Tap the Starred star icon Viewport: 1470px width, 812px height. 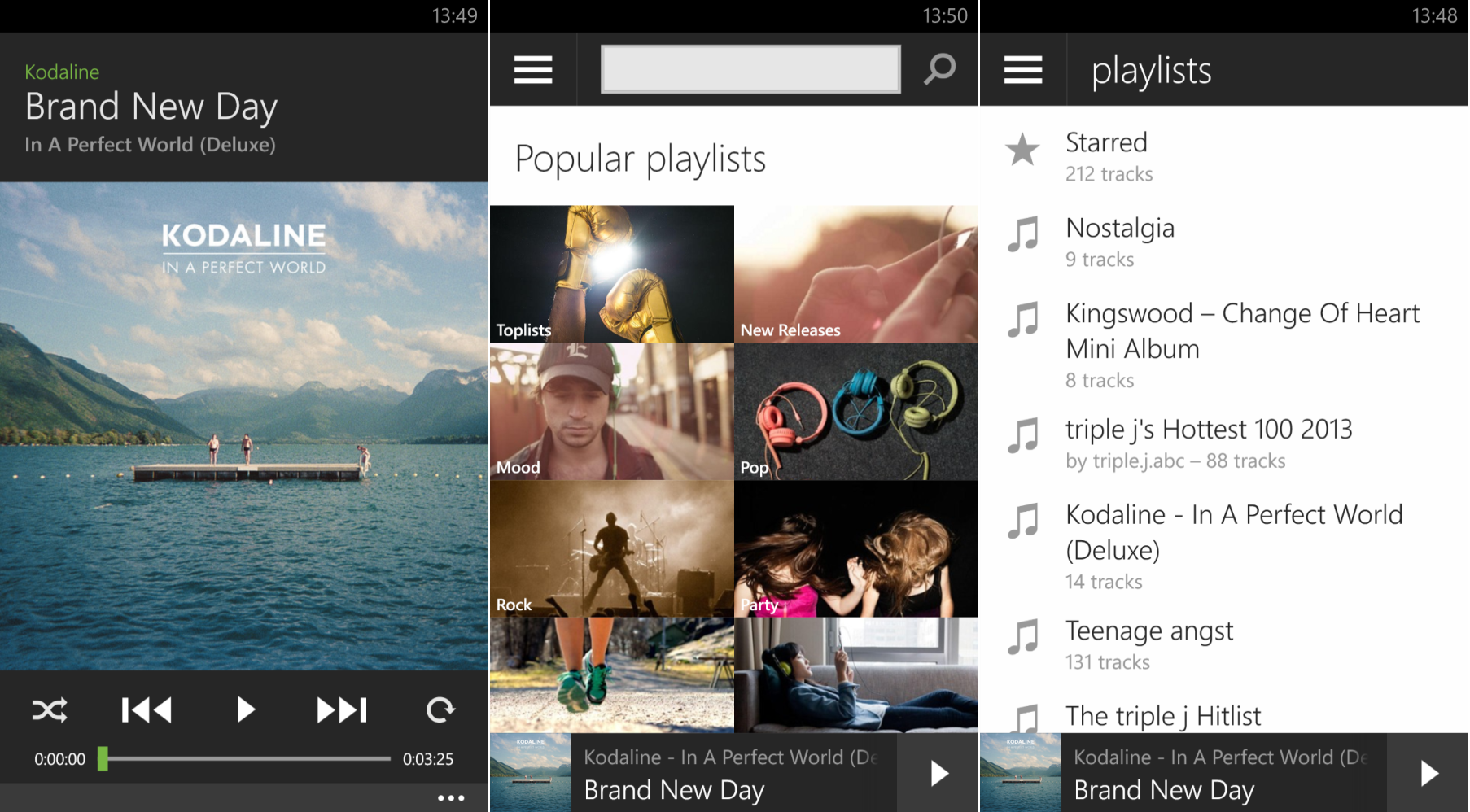click(1022, 151)
